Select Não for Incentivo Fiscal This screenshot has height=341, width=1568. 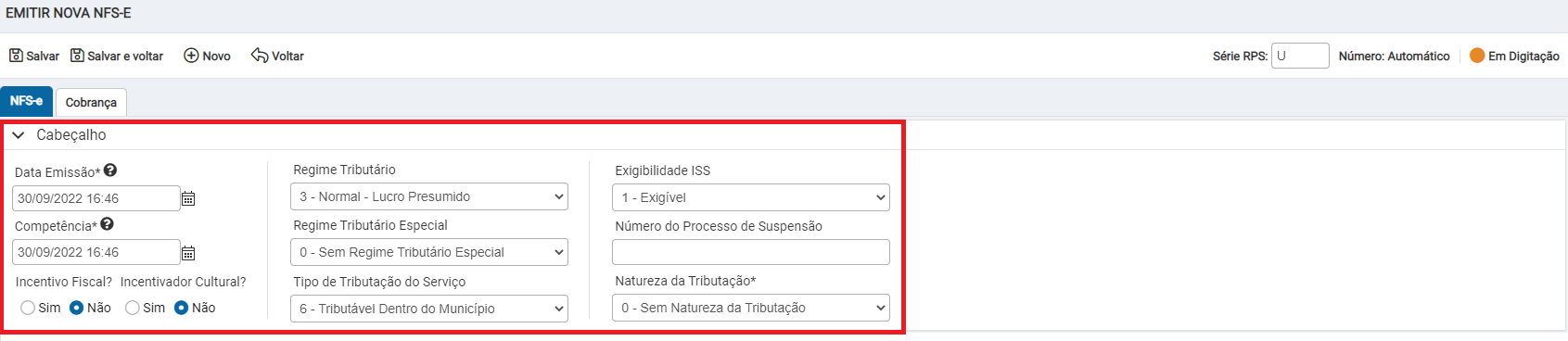click(x=77, y=308)
